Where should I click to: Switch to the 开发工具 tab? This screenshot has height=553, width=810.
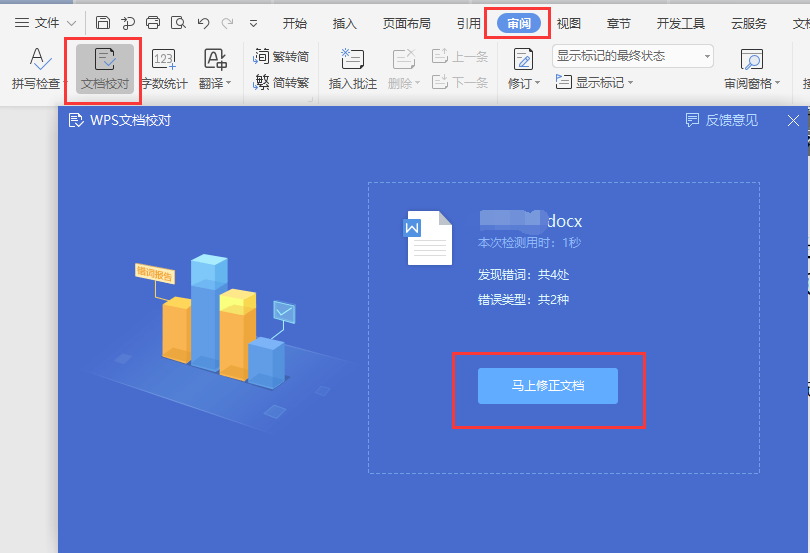pos(680,23)
